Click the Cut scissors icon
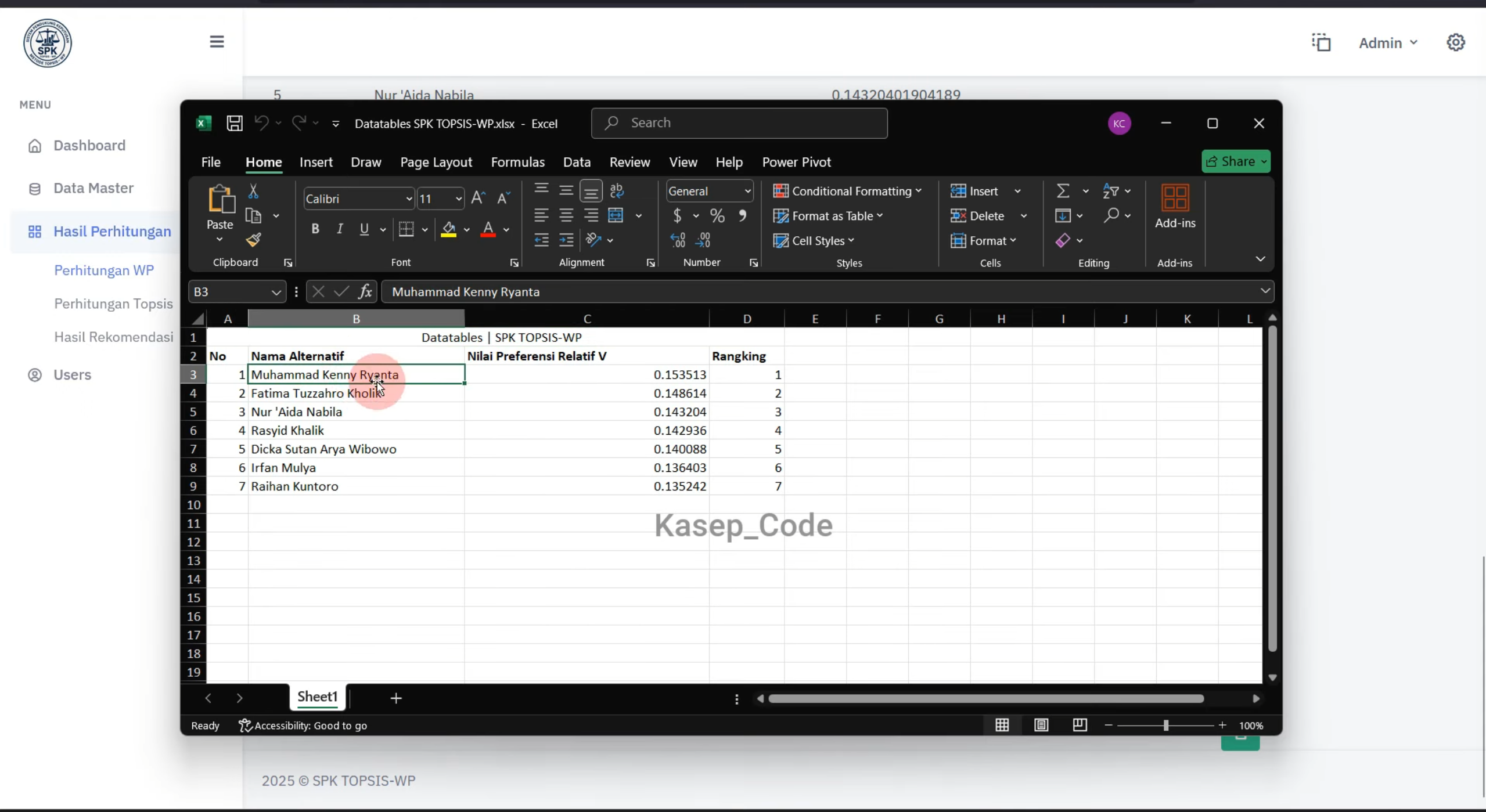The width and height of the screenshot is (1486, 812). tap(253, 191)
